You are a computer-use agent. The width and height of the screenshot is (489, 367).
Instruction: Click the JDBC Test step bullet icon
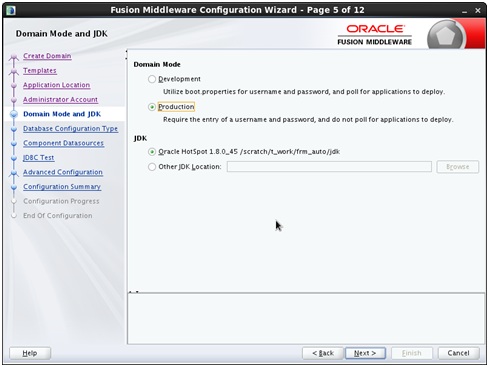tap(14, 158)
